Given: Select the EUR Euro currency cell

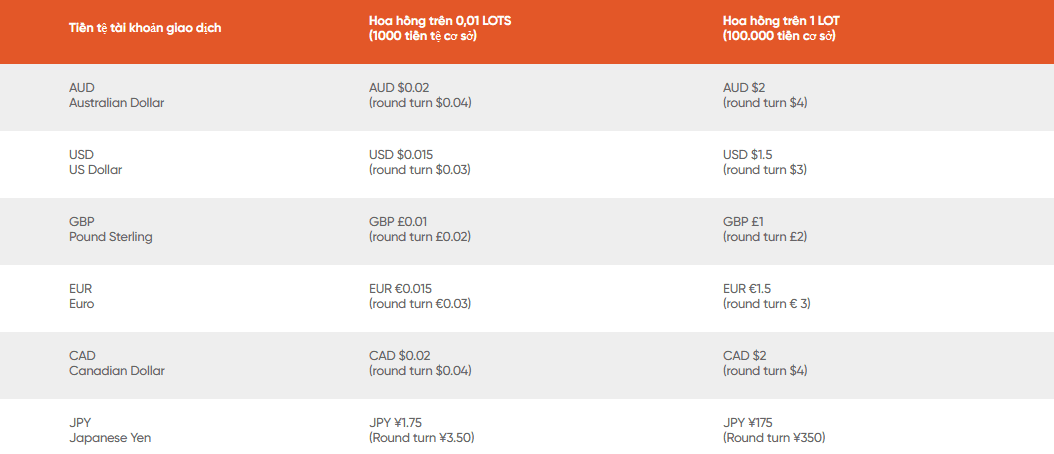Looking at the screenshot, I should click(81, 297).
